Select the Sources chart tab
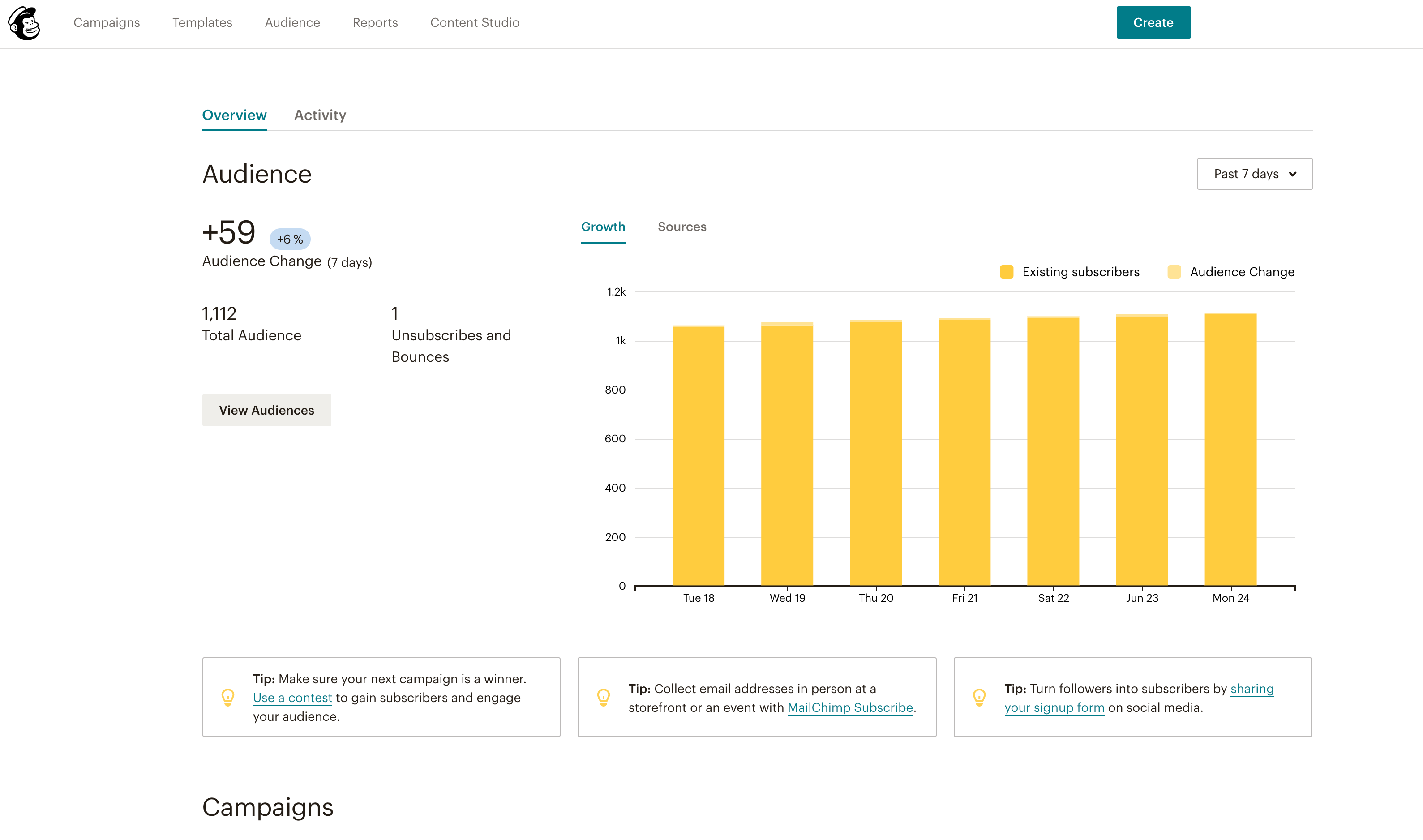This screenshot has height=840, width=1423. (681, 227)
